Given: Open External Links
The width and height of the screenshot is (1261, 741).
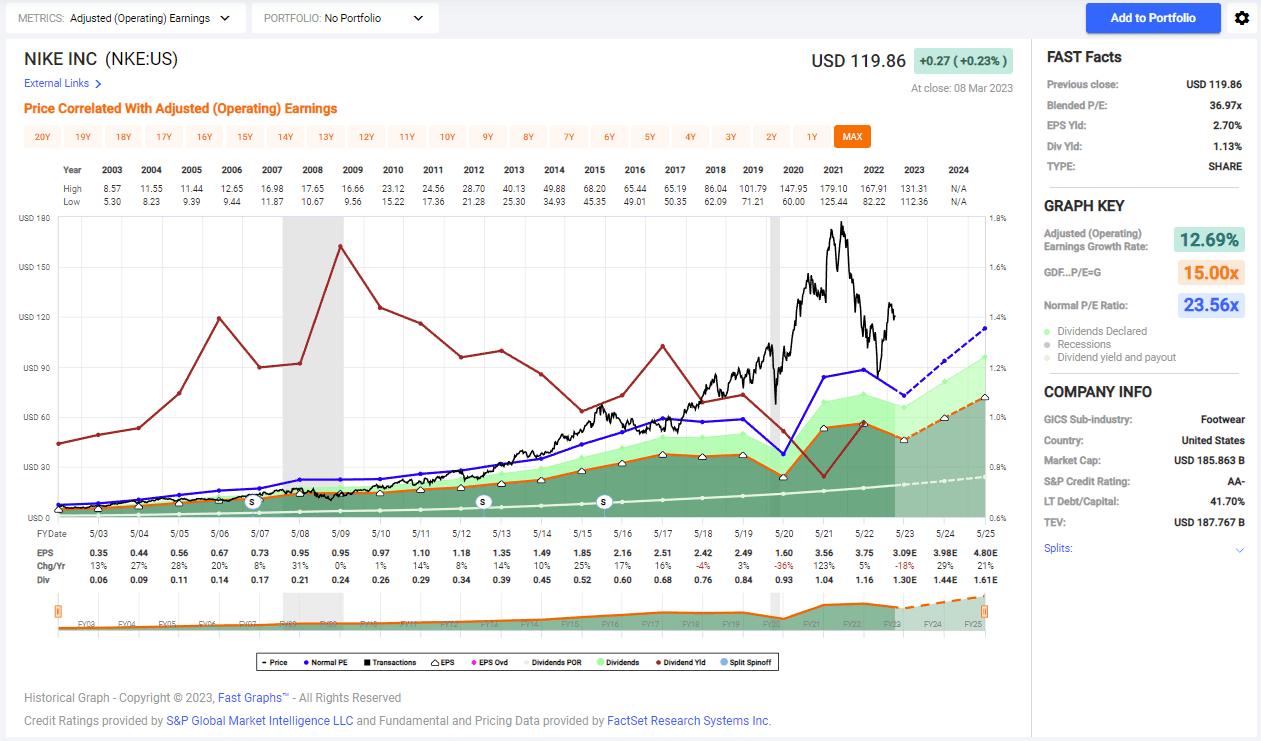Looking at the screenshot, I should pyautogui.click(x=56, y=84).
